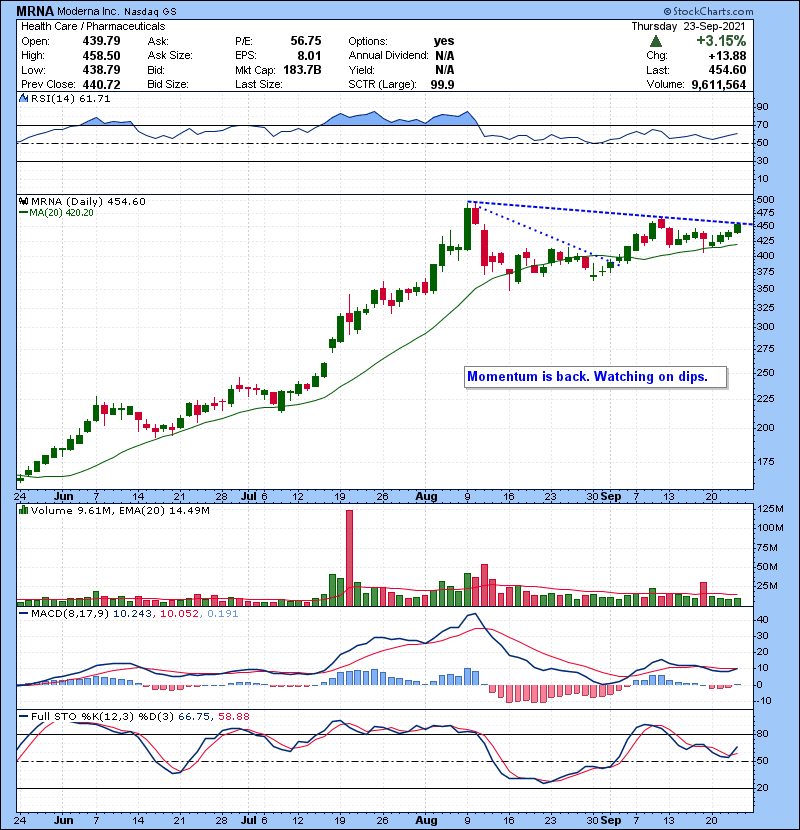This screenshot has width=800, height=830.
Task: Click the MRNA (Daily) 454.60 chart label
Action: click(x=88, y=201)
